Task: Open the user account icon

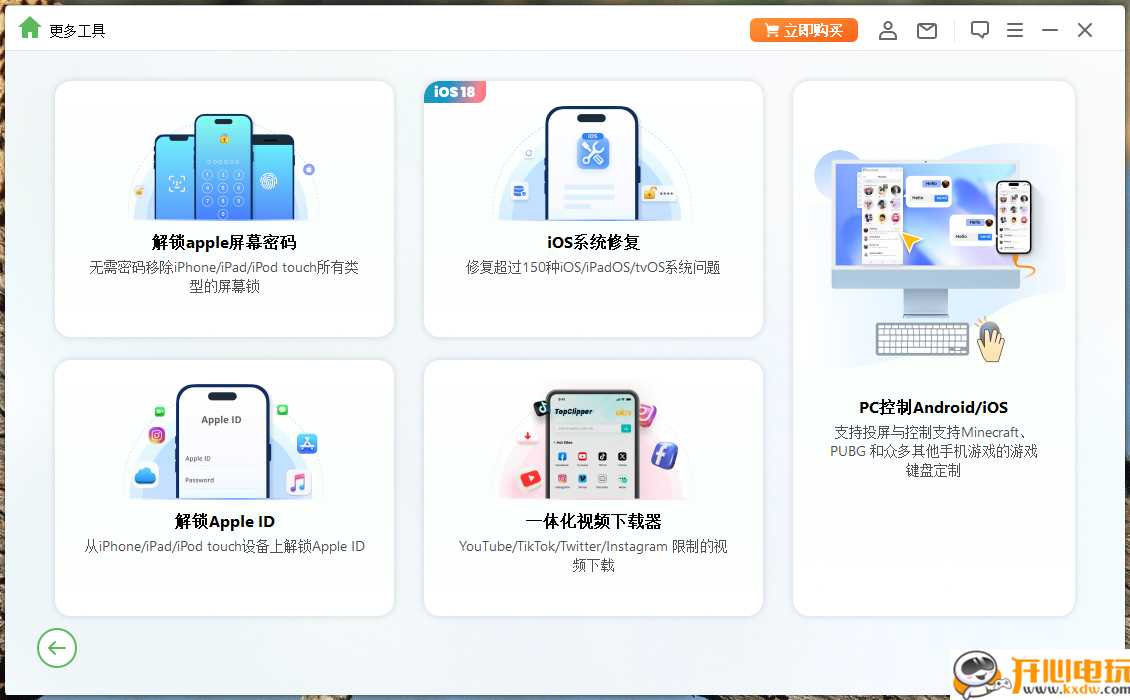Action: coord(888,29)
